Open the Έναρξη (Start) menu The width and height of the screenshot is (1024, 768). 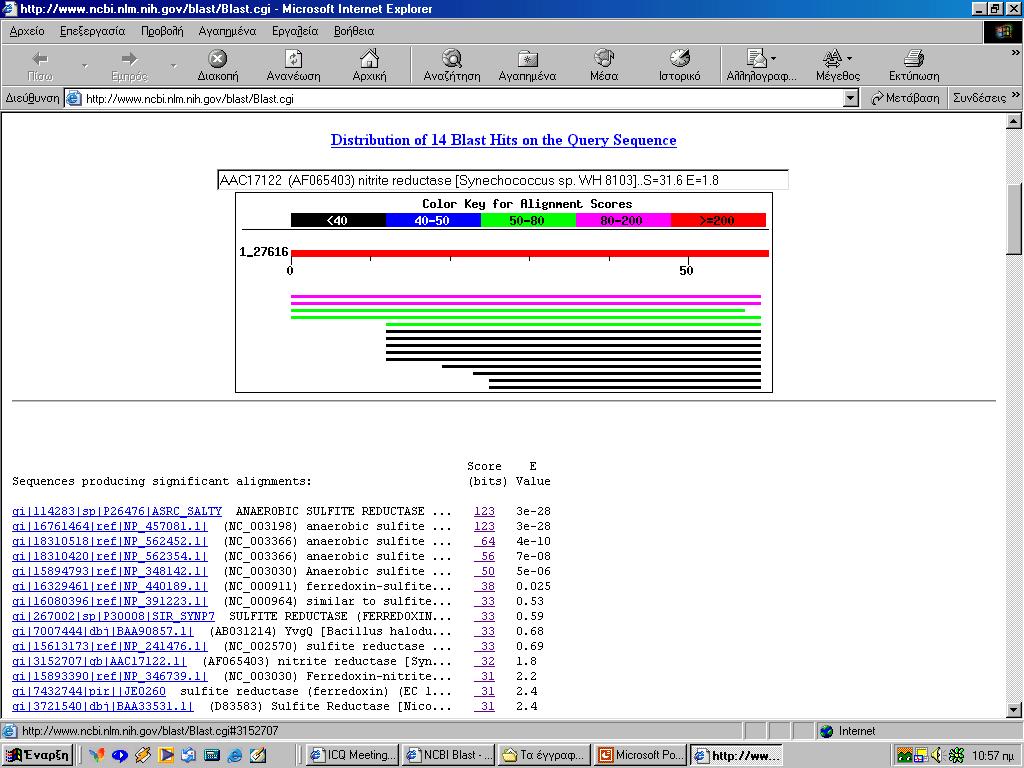tap(37, 755)
